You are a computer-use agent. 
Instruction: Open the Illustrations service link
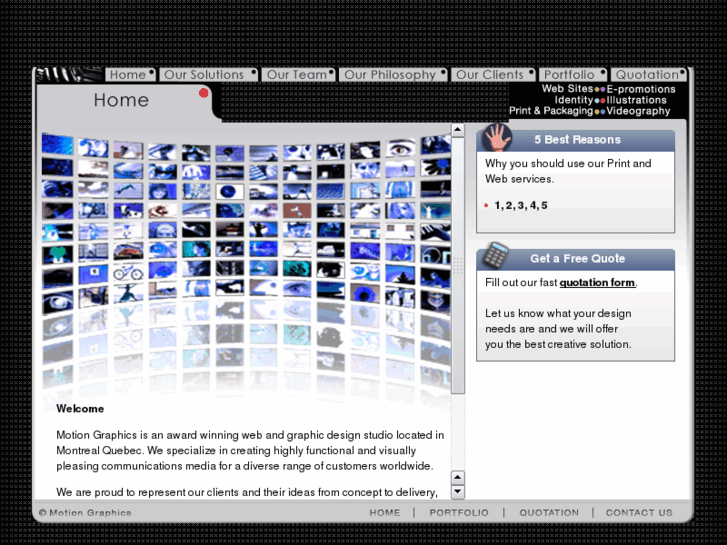[x=636, y=100]
